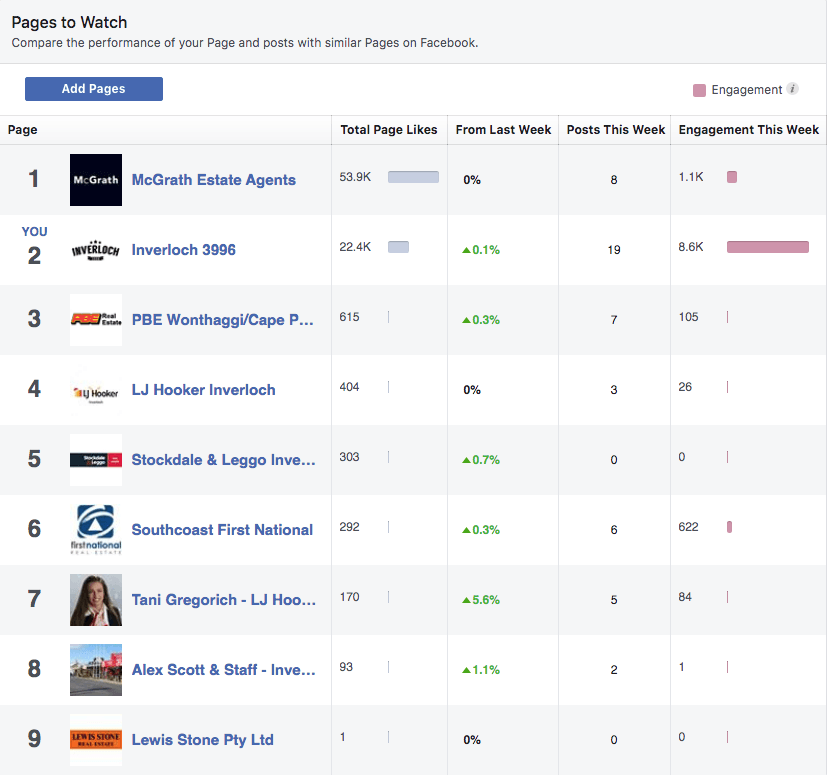827x775 pixels.
Task: Click the PBE Real Estate logo thumbnail
Action: (x=96, y=320)
